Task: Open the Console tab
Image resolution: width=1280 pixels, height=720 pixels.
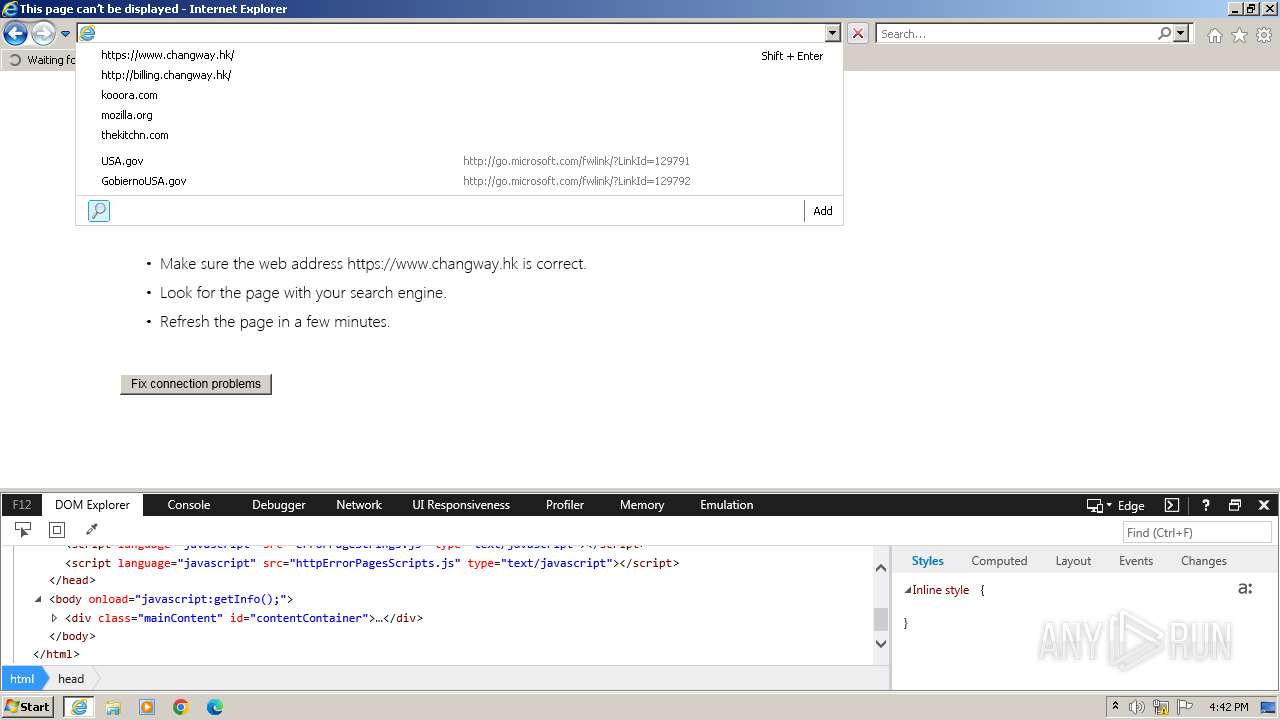Action: (189, 505)
